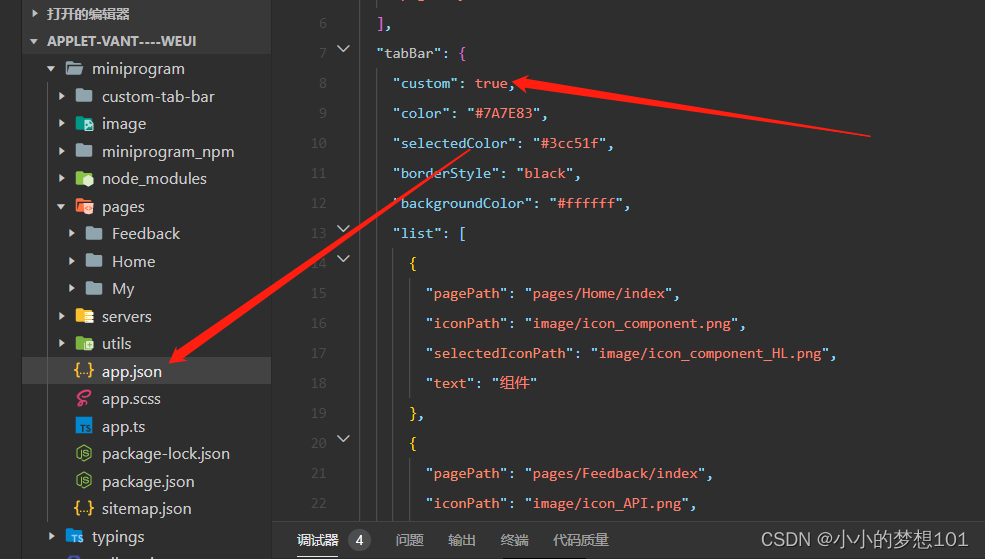Image resolution: width=985 pixels, height=559 pixels.
Task: Click the app.ts TypeScript icon
Action: click(x=84, y=426)
